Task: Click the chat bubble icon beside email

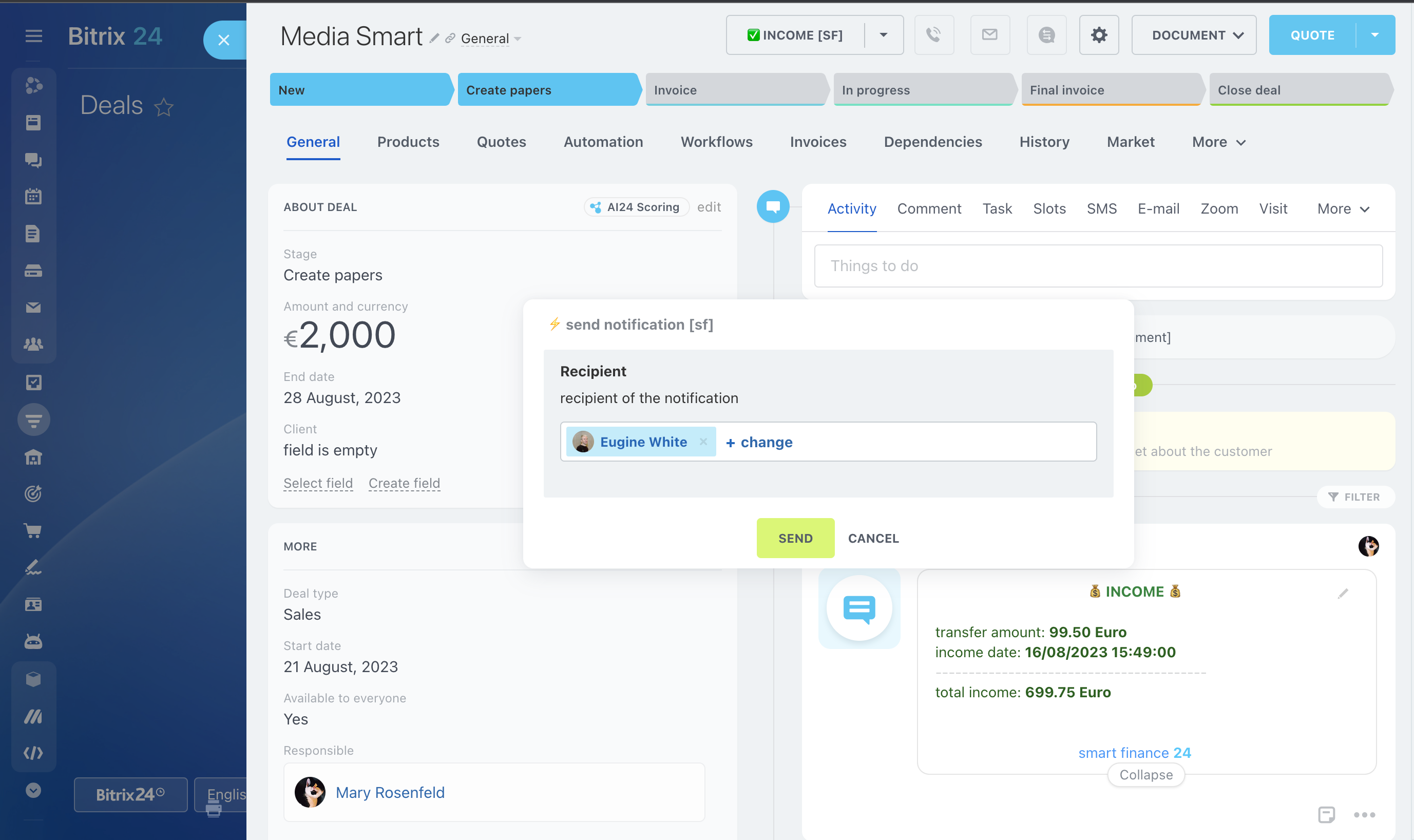Action: (1046, 35)
